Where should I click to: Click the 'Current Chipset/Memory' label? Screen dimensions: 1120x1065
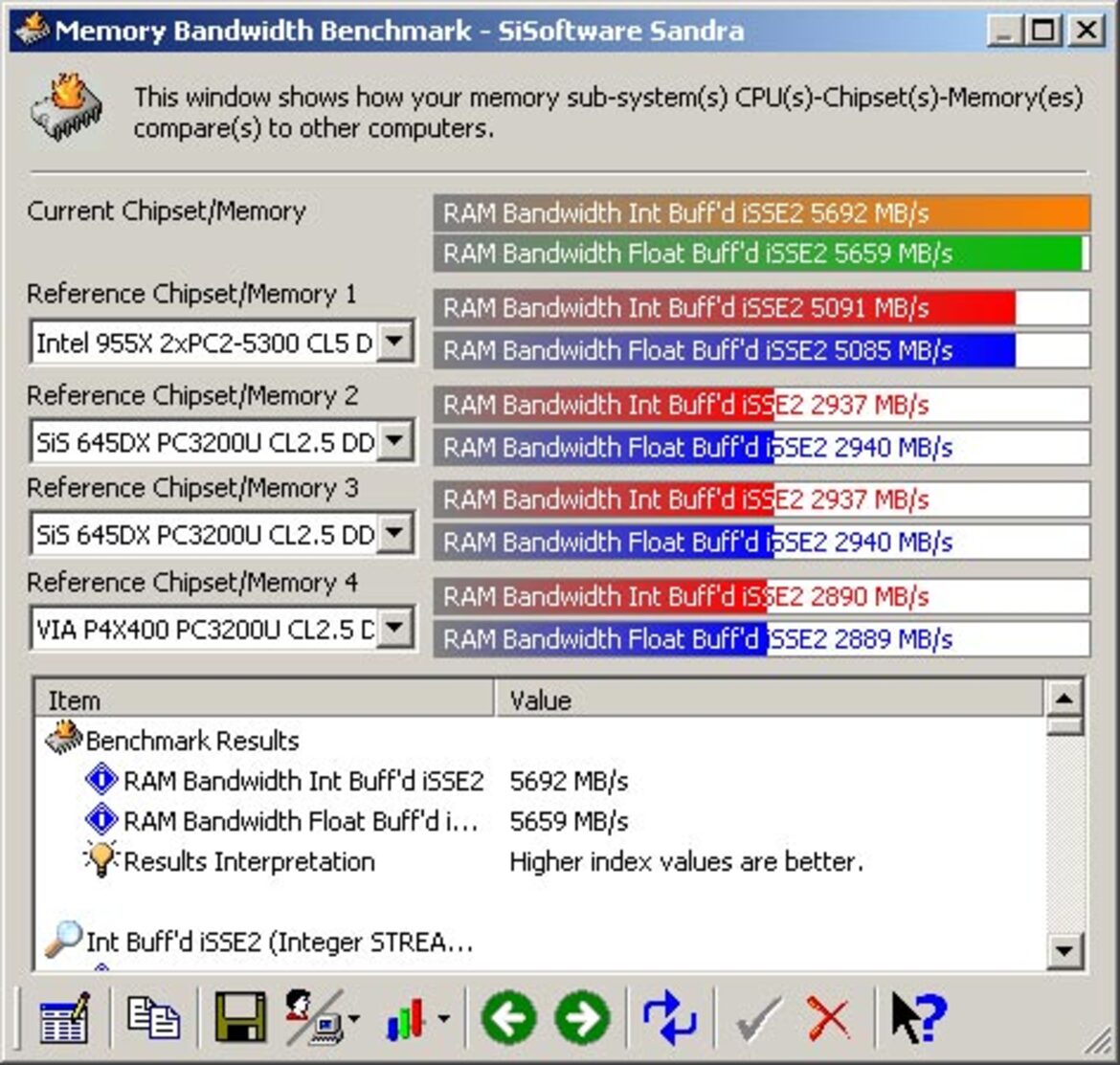tap(167, 211)
